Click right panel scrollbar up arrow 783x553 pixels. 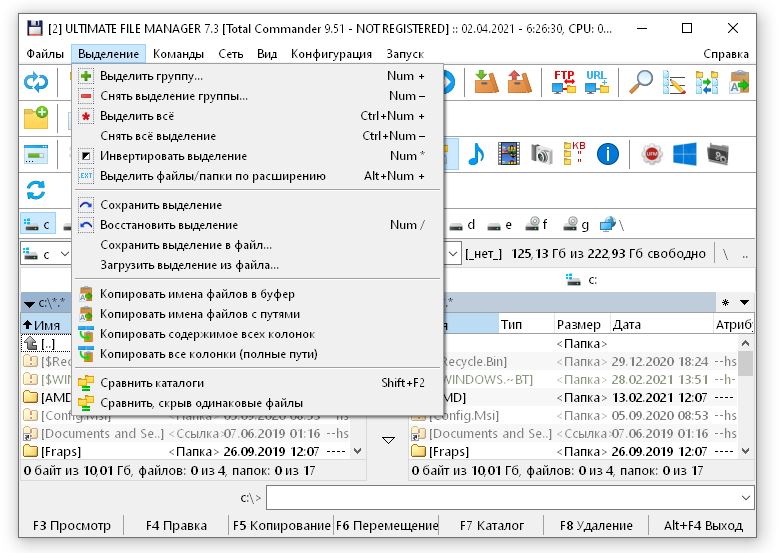tap(745, 343)
